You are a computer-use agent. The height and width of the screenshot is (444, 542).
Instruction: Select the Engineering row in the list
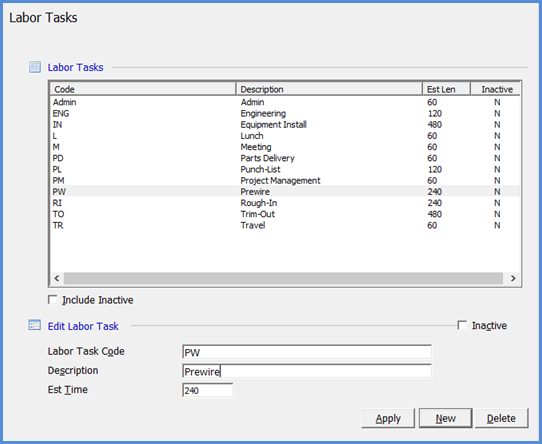(x=285, y=113)
